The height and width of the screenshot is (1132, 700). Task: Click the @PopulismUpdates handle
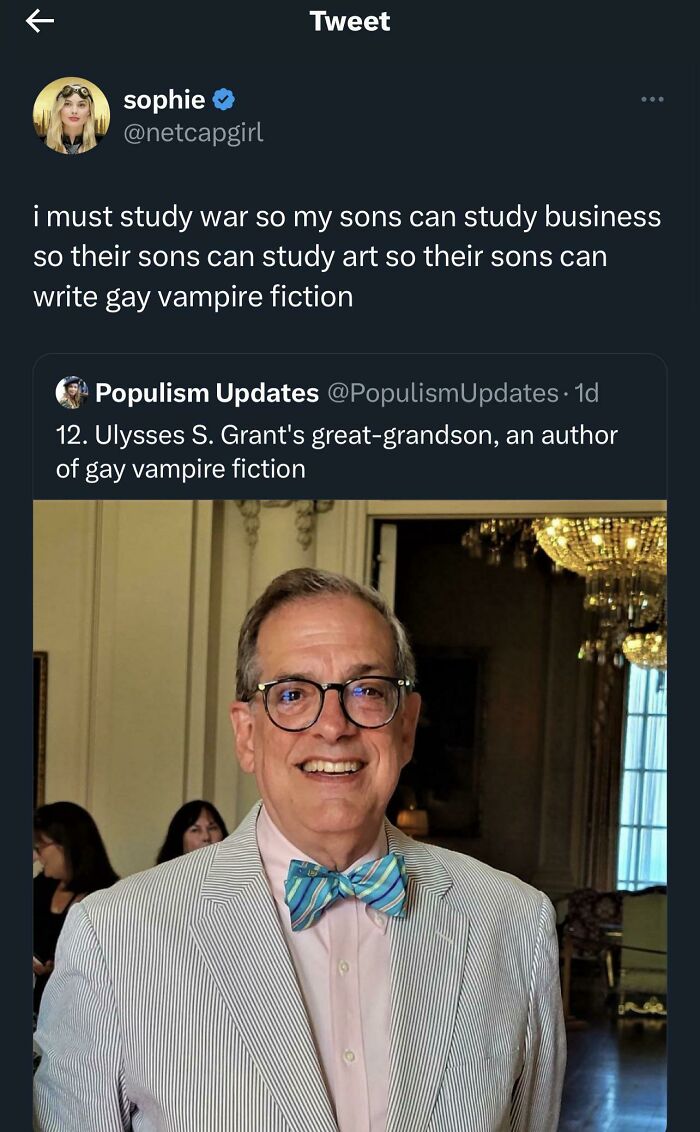(x=442, y=393)
